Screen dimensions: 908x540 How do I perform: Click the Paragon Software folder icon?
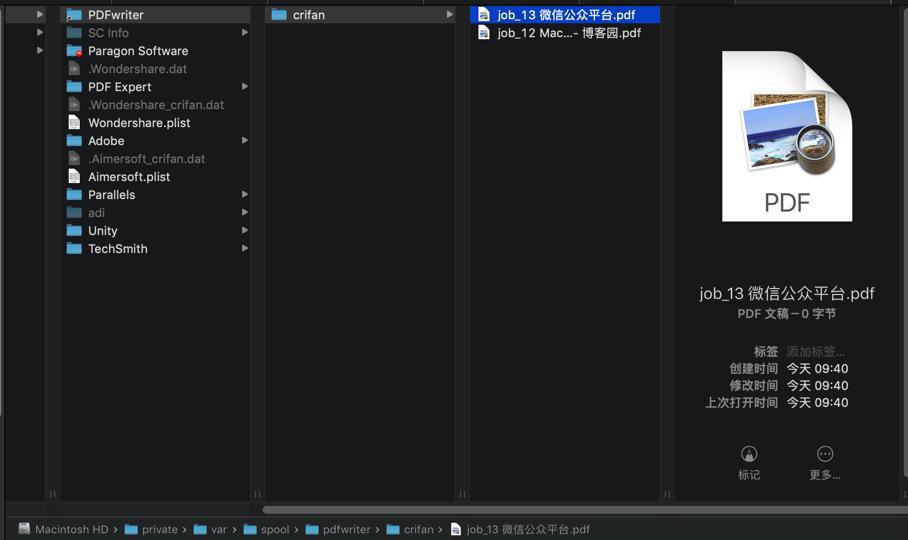[74, 51]
